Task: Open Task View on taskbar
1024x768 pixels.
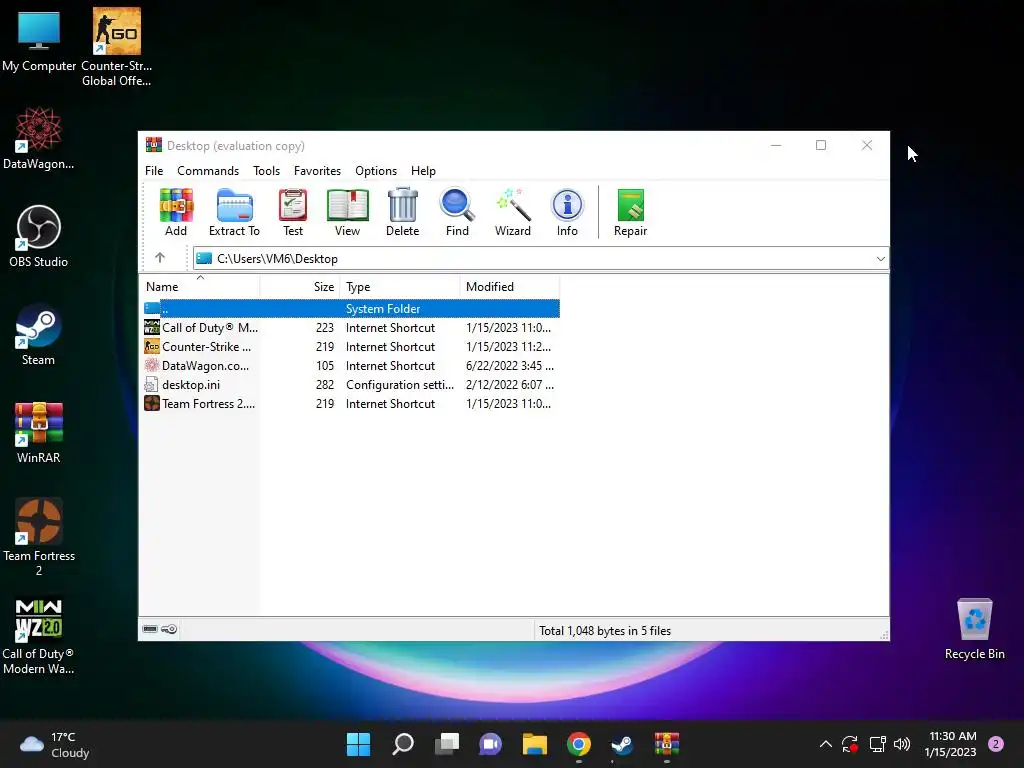Action: click(447, 744)
